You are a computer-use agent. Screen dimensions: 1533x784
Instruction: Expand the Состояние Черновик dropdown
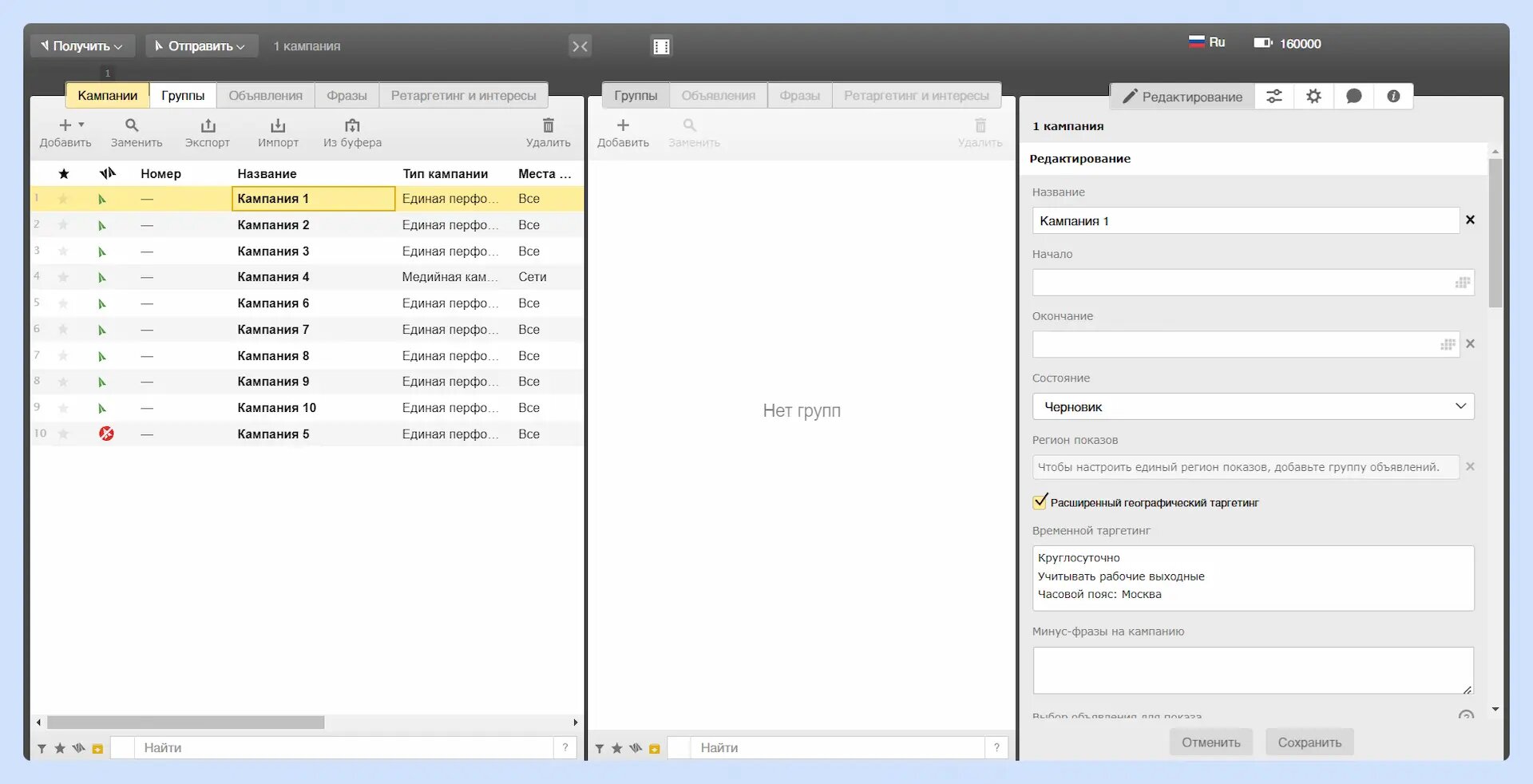(1253, 406)
